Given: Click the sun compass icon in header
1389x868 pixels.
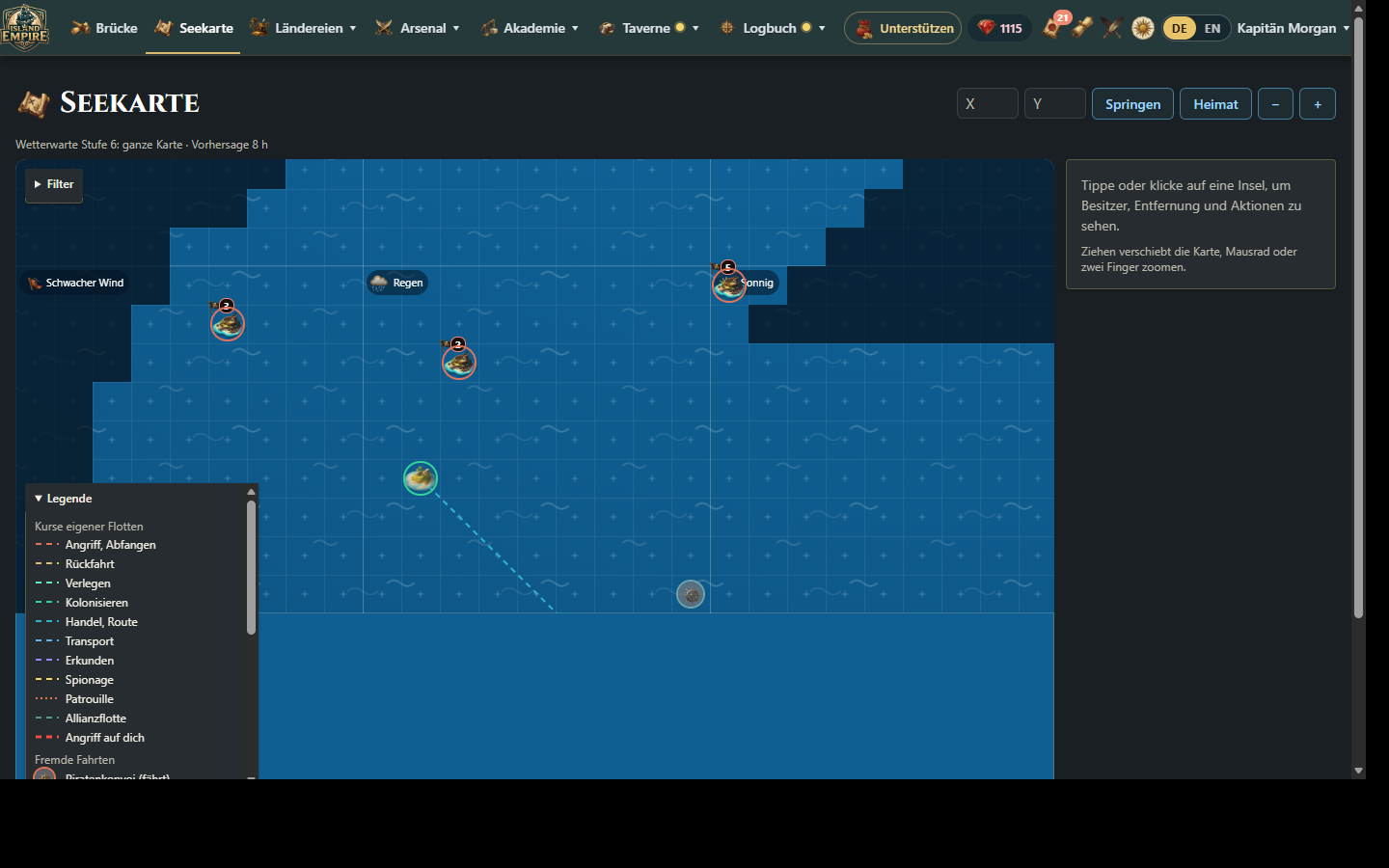Looking at the screenshot, I should [1143, 28].
